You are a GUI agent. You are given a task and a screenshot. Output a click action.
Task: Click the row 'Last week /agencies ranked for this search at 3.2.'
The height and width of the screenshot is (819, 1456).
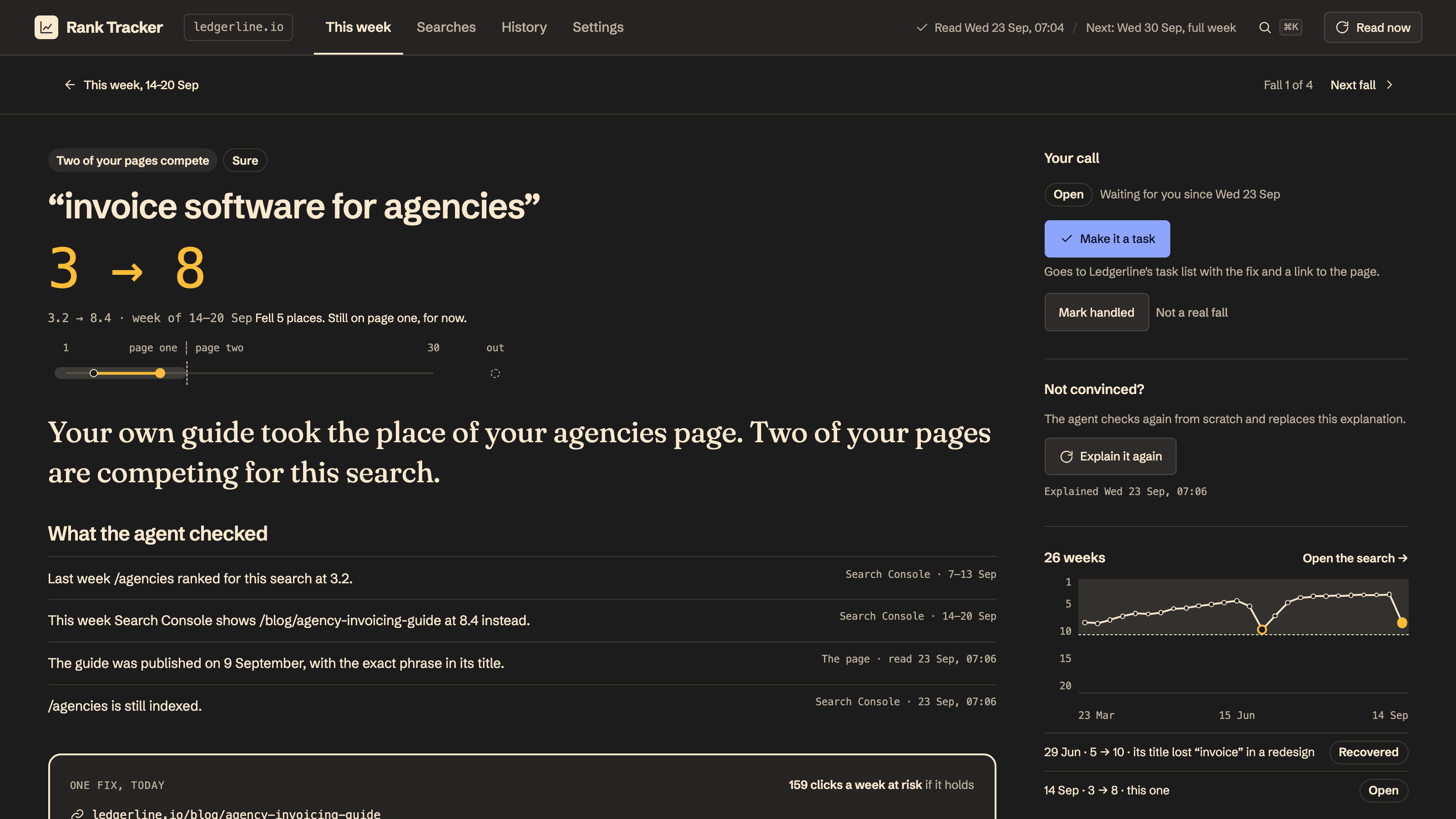(x=522, y=578)
